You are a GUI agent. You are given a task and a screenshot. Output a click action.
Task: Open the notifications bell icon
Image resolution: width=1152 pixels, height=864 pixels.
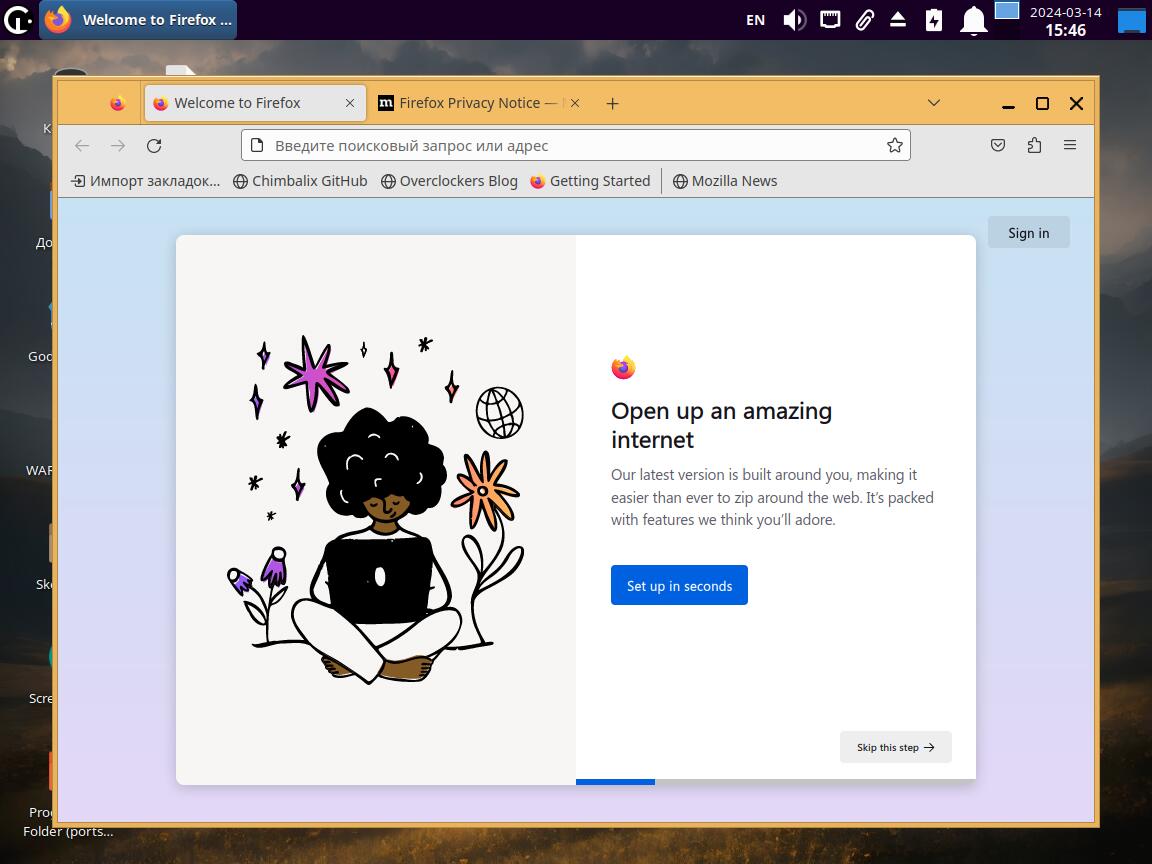pyautogui.click(x=973, y=20)
